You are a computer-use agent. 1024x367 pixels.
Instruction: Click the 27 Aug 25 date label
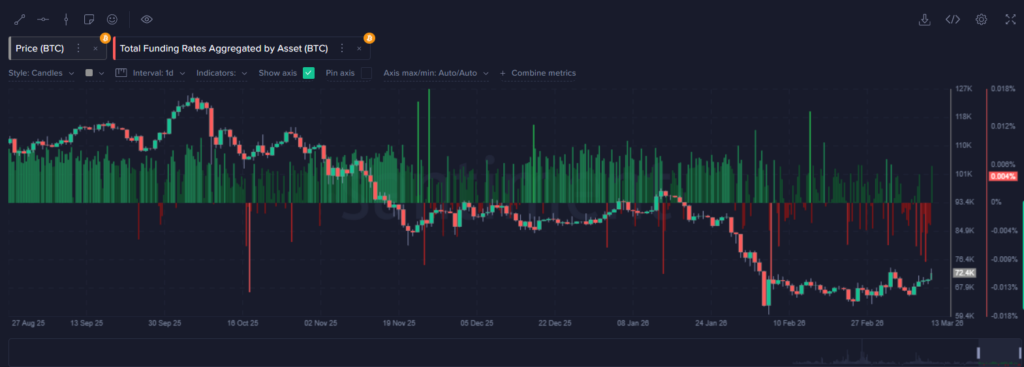[29, 323]
